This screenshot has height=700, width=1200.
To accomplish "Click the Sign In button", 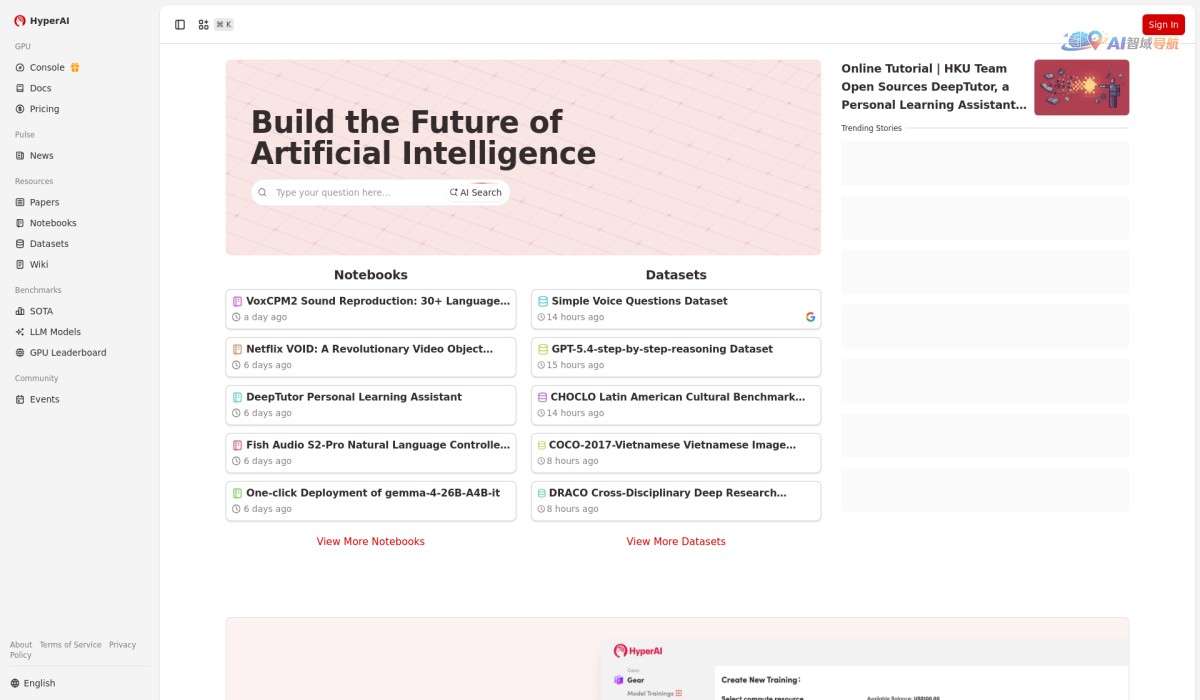I will pyautogui.click(x=1163, y=25).
